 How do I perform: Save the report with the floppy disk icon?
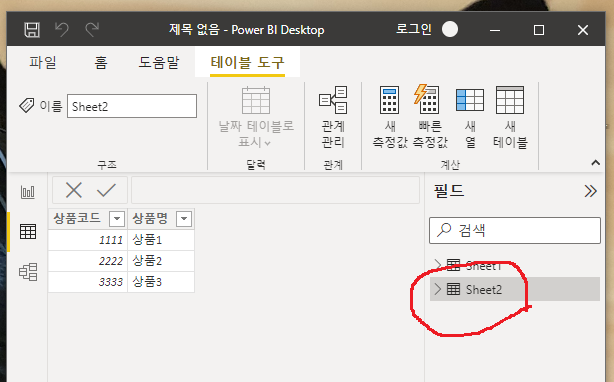(32, 30)
